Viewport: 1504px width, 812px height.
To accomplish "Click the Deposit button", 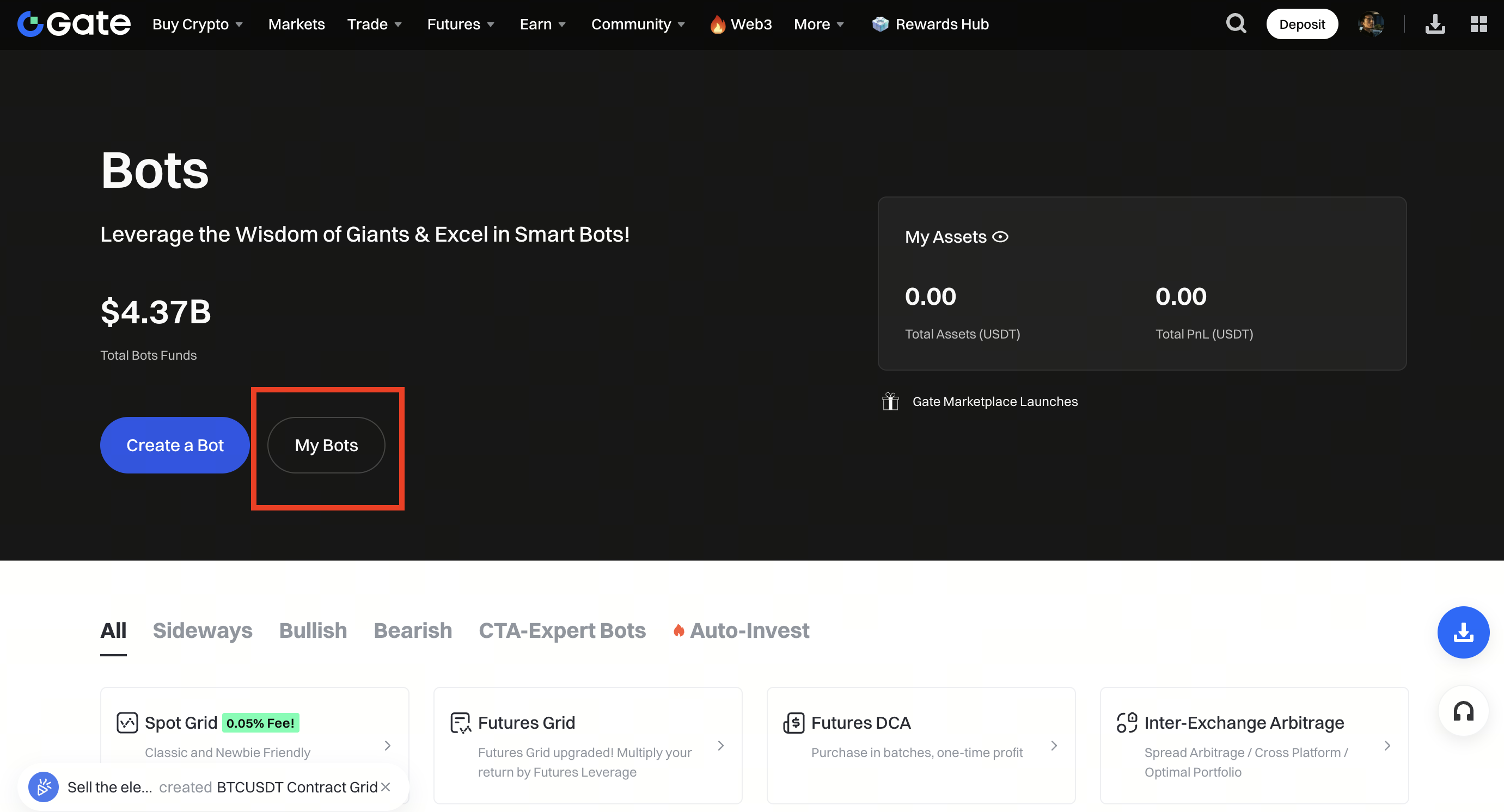I will [1301, 24].
